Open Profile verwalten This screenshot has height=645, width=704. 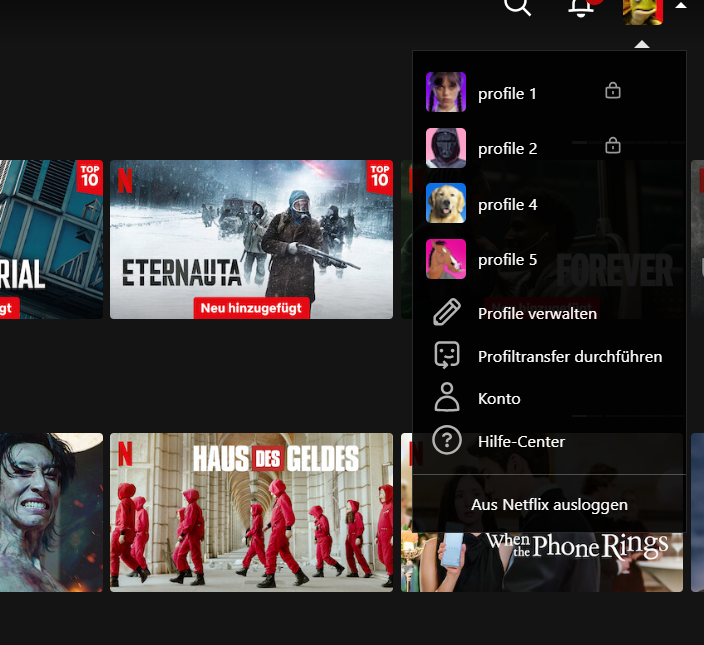[x=537, y=314]
